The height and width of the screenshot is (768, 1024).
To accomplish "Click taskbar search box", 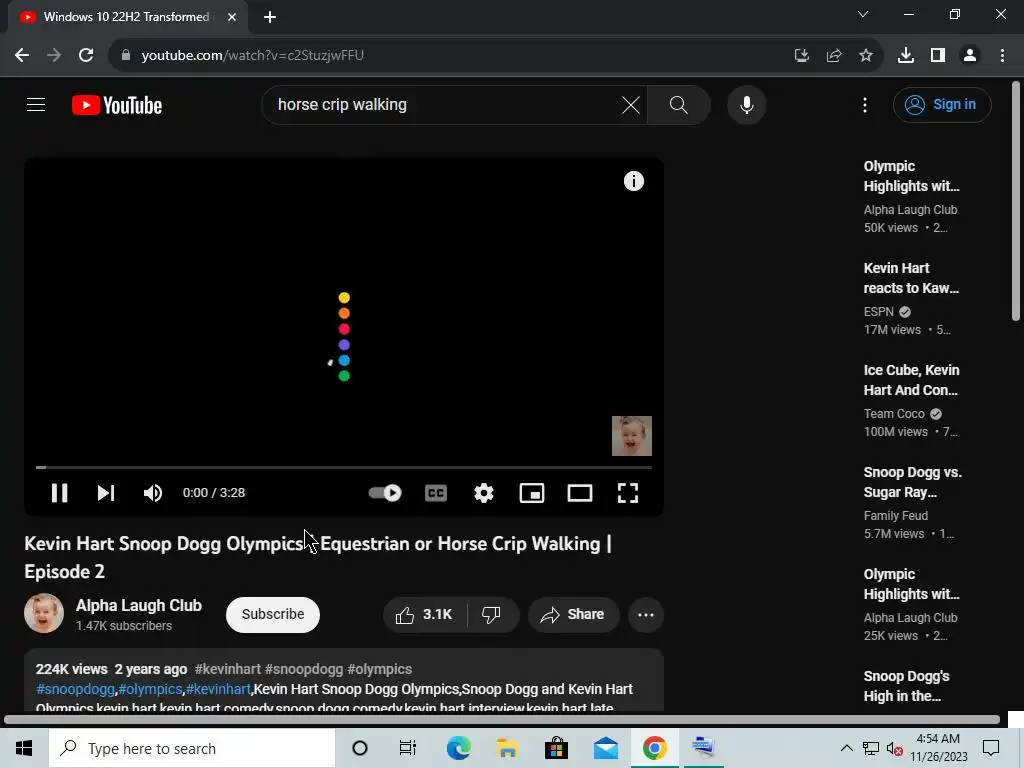I will (192, 748).
